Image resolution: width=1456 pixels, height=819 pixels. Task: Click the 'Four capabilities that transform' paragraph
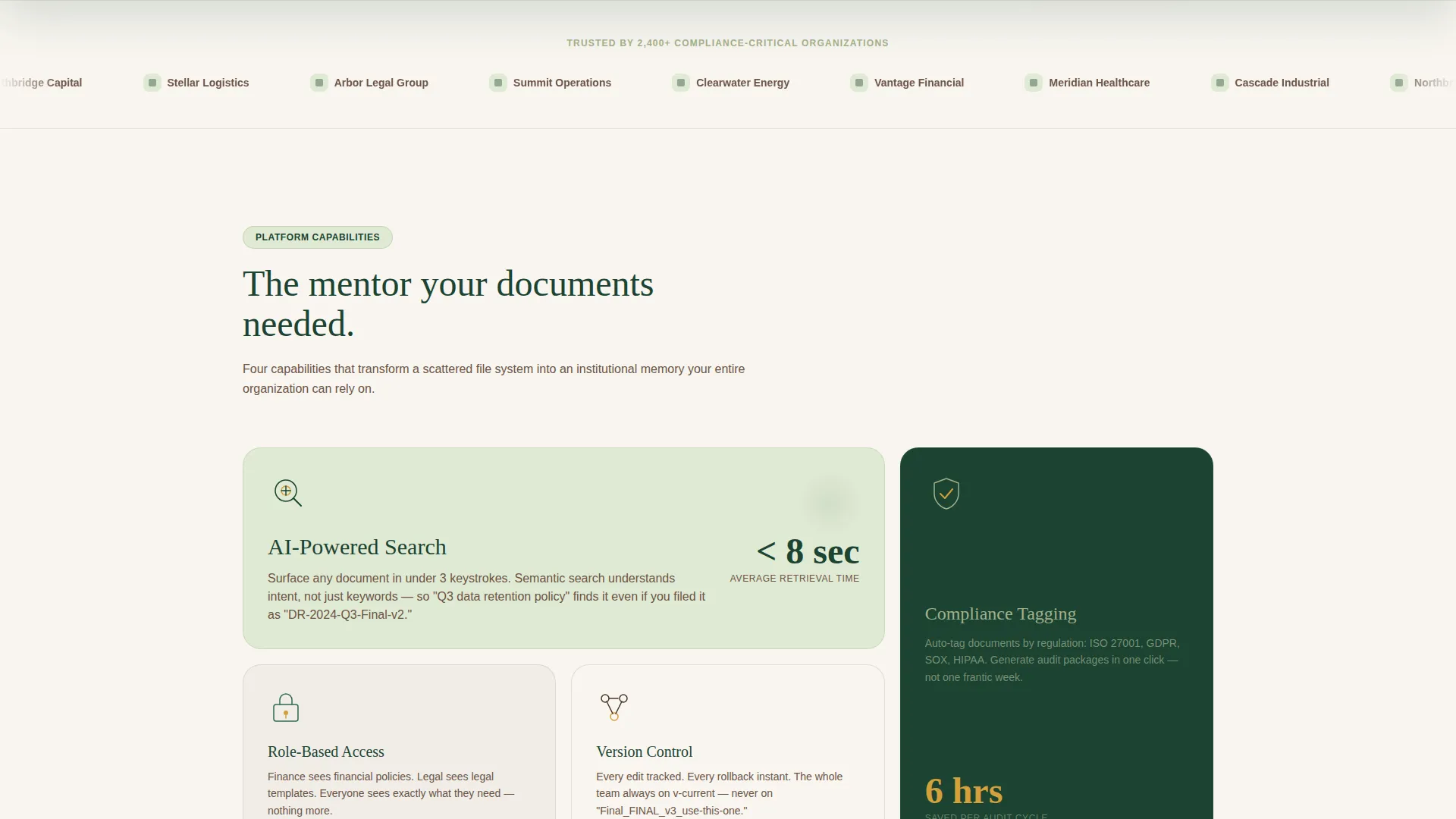tap(494, 378)
